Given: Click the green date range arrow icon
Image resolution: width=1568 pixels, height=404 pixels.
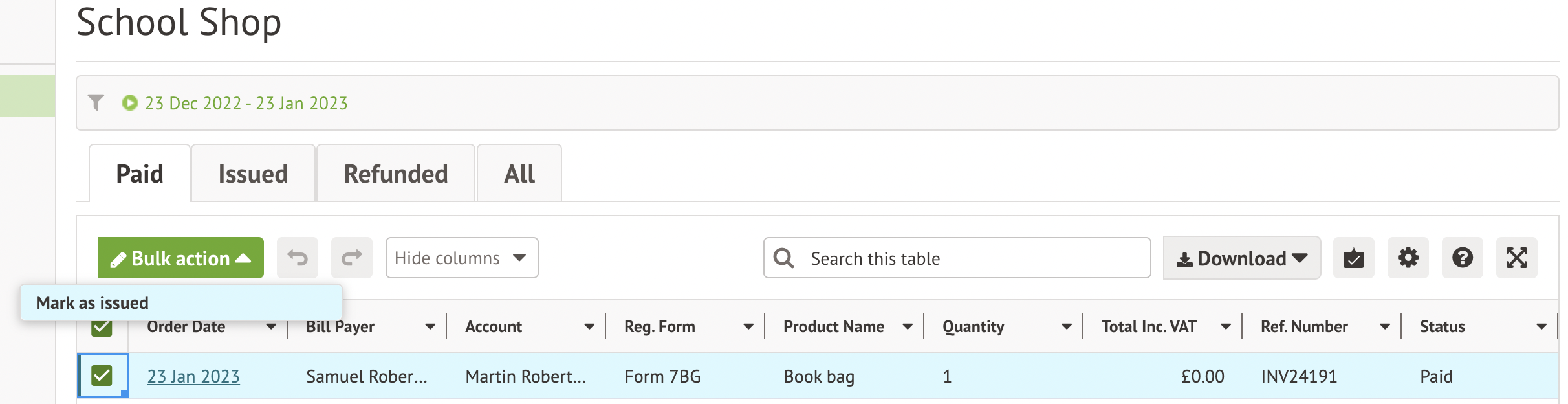Looking at the screenshot, I should (130, 103).
